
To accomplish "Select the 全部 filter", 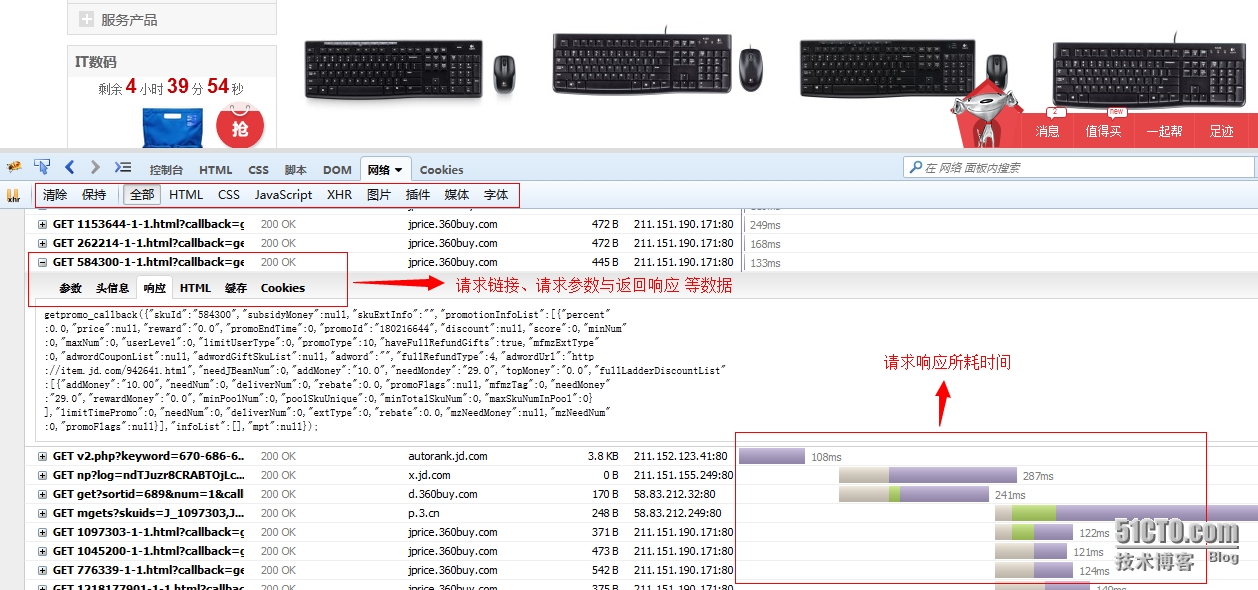I will point(142,195).
